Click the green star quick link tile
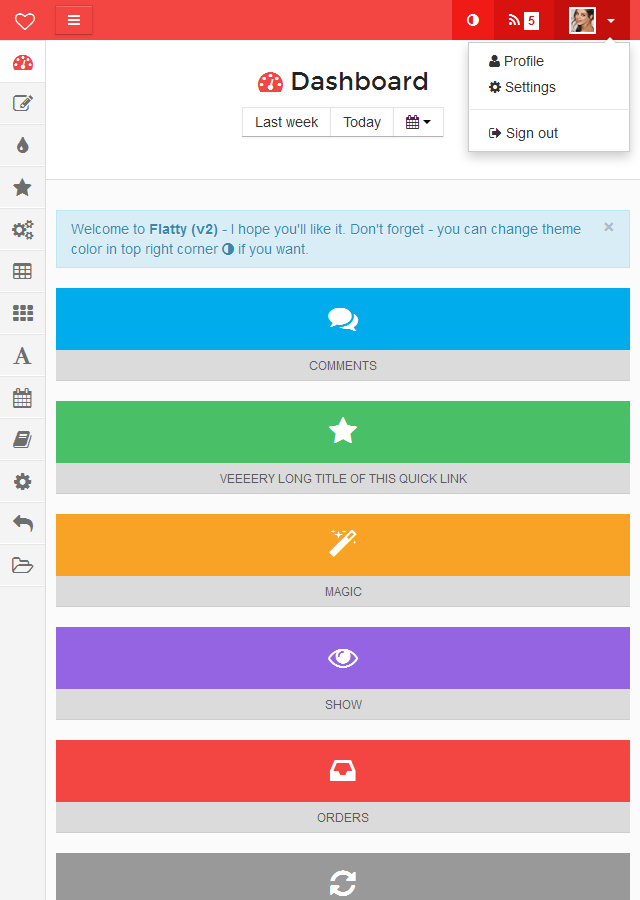The image size is (640, 900). pyautogui.click(x=343, y=432)
